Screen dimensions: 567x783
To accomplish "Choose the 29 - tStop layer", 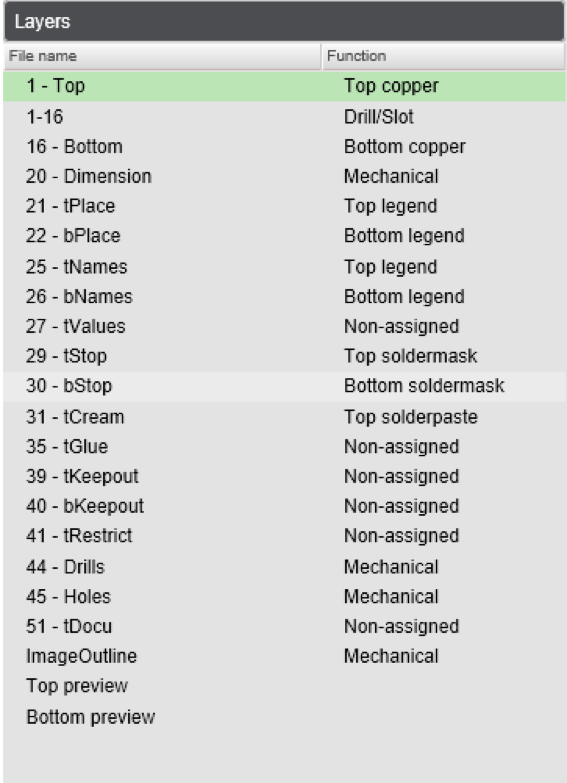I will 284,356.
